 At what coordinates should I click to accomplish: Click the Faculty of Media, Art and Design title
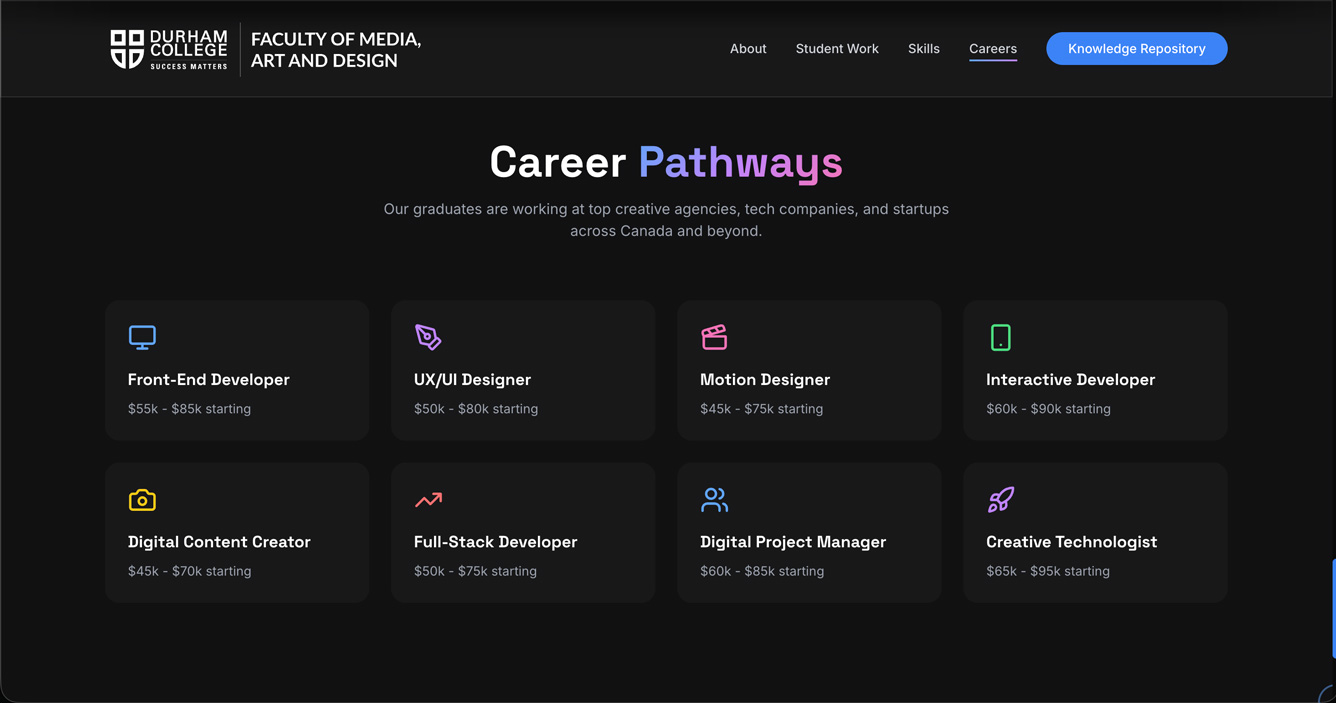coord(336,50)
